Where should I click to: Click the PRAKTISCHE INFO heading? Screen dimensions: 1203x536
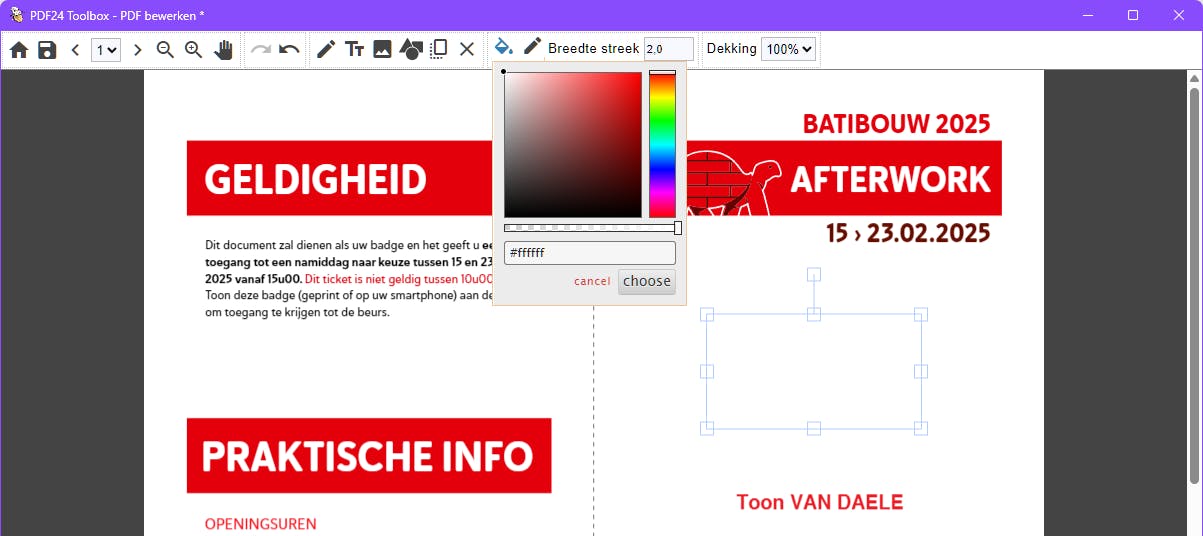coord(368,456)
